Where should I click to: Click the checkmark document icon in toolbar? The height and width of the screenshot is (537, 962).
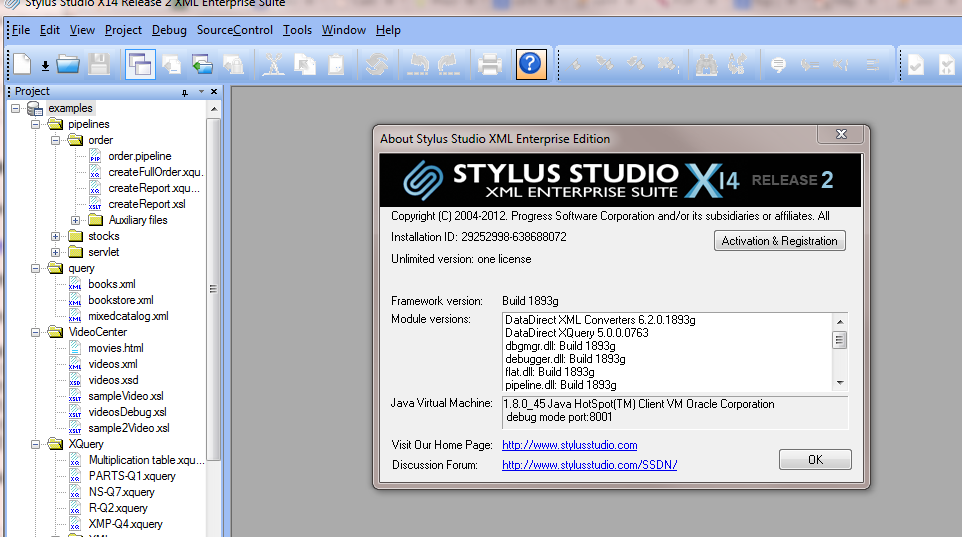916,64
